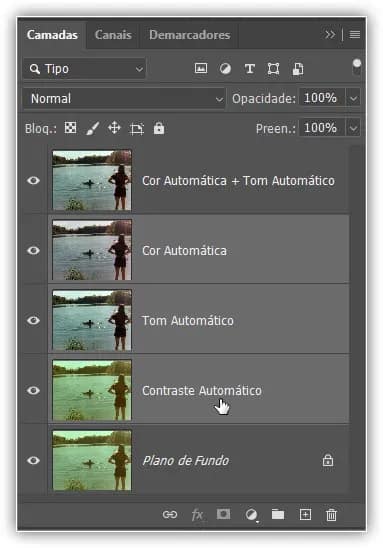Image resolution: width=383 pixels, height=548 pixels.
Task: Open the Layers panel hamburger menu
Action: tap(355, 35)
